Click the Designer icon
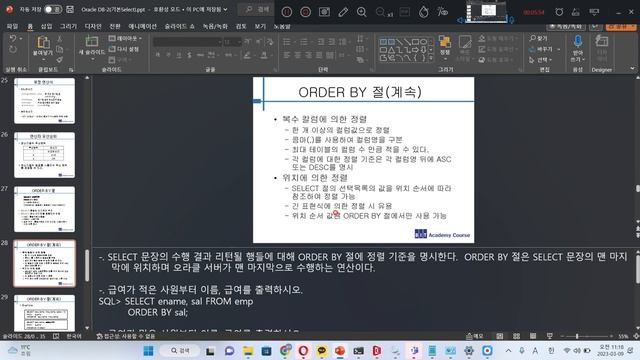The height and width of the screenshot is (360, 640). coord(602,41)
